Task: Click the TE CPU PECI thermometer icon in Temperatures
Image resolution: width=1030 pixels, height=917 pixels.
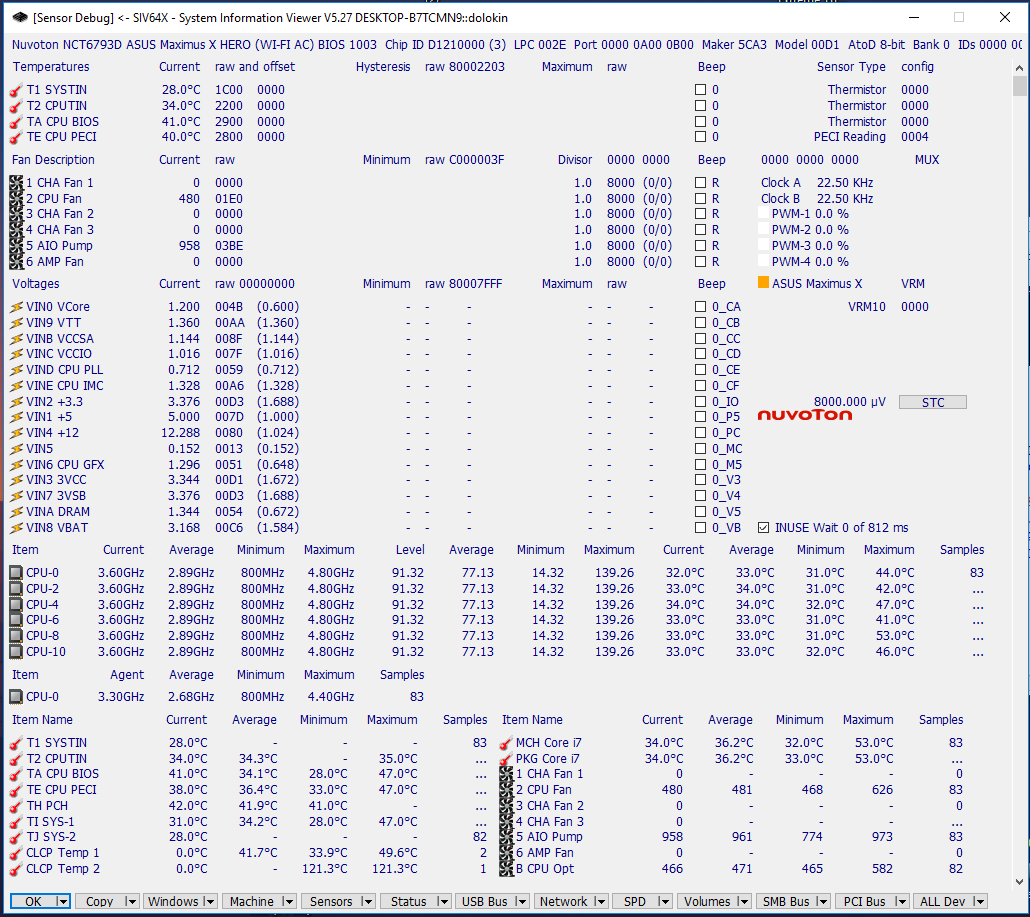Action: point(16,137)
